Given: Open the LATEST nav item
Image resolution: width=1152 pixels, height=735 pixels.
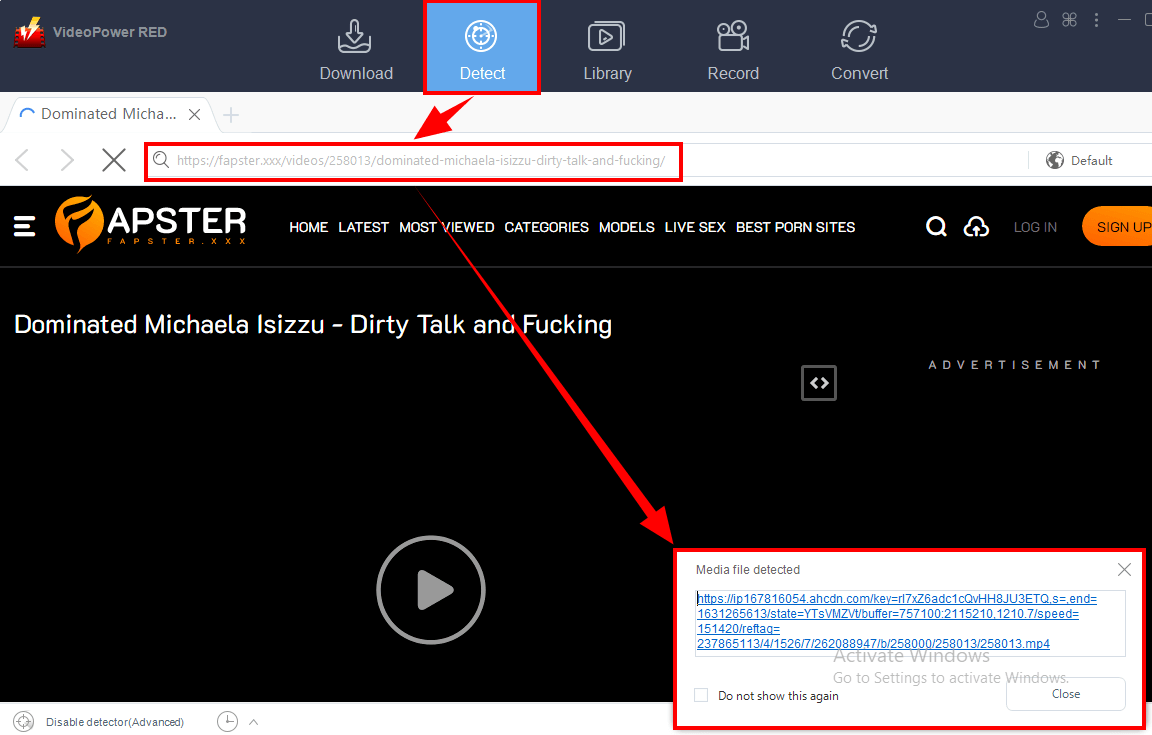Looking at the screenshot, I should (x=363, y=227).
